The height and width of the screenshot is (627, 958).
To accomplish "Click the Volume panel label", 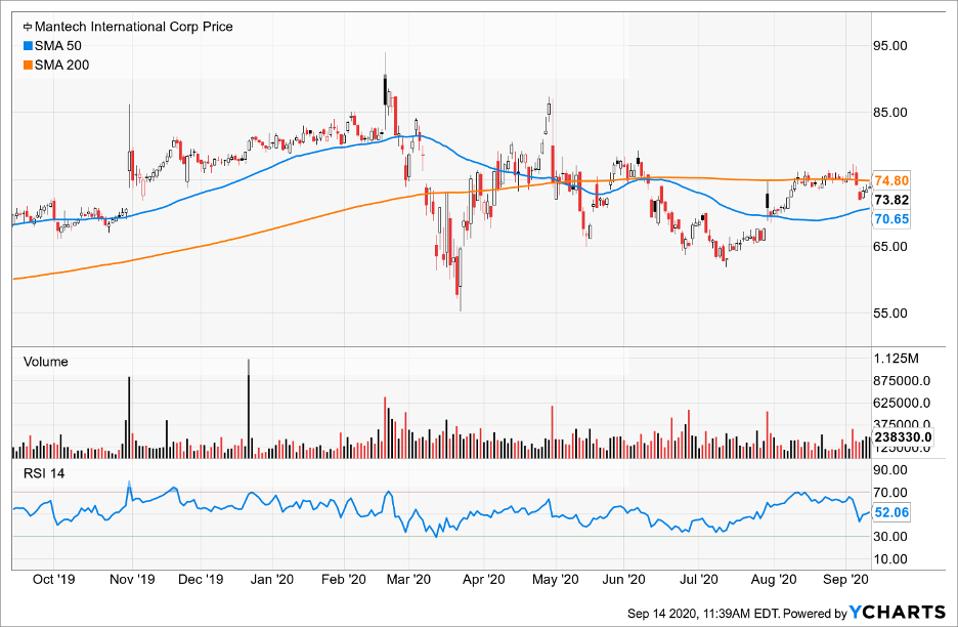I will point(45,362).
